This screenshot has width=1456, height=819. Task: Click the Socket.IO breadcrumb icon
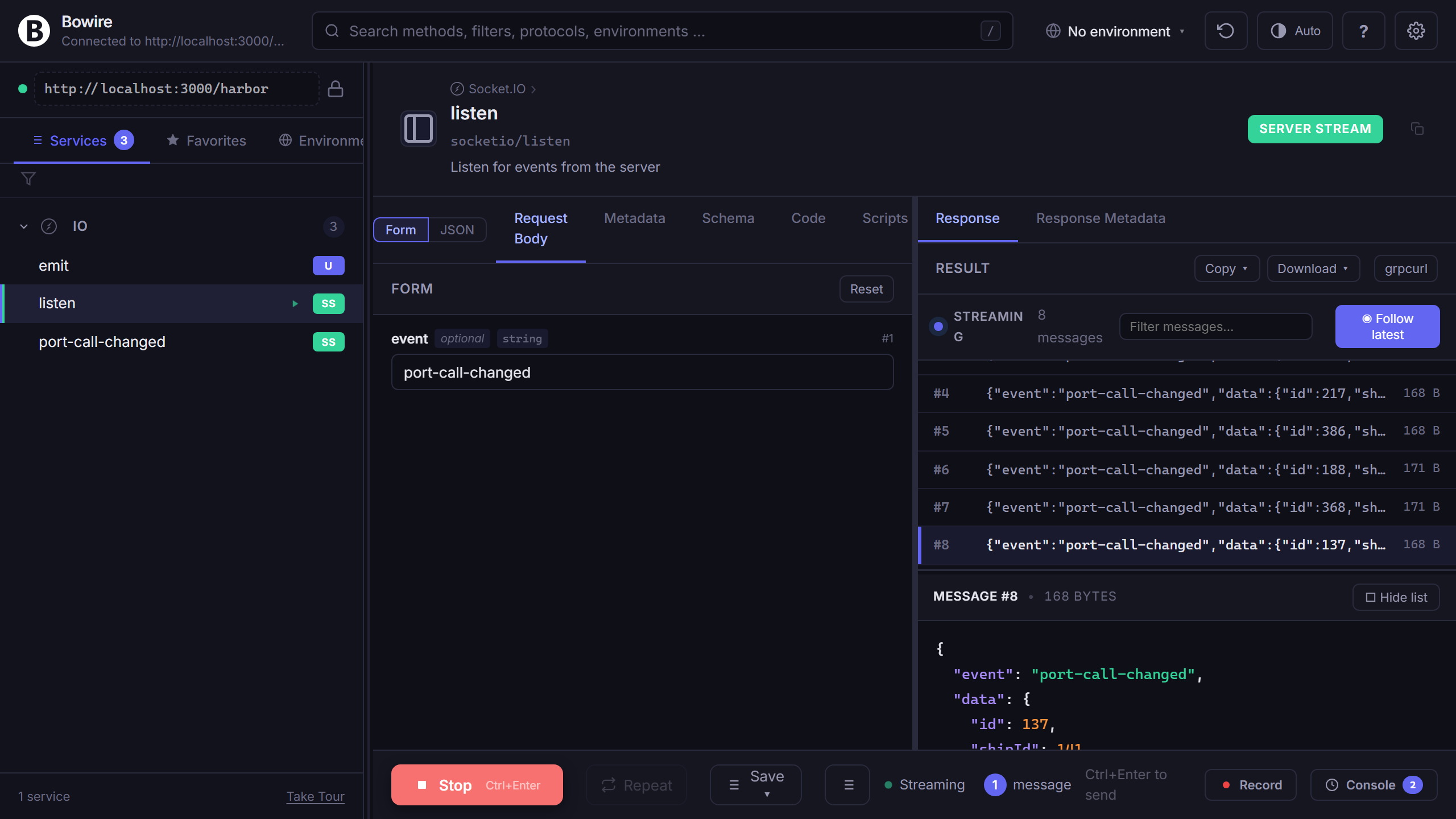point(457,89)
